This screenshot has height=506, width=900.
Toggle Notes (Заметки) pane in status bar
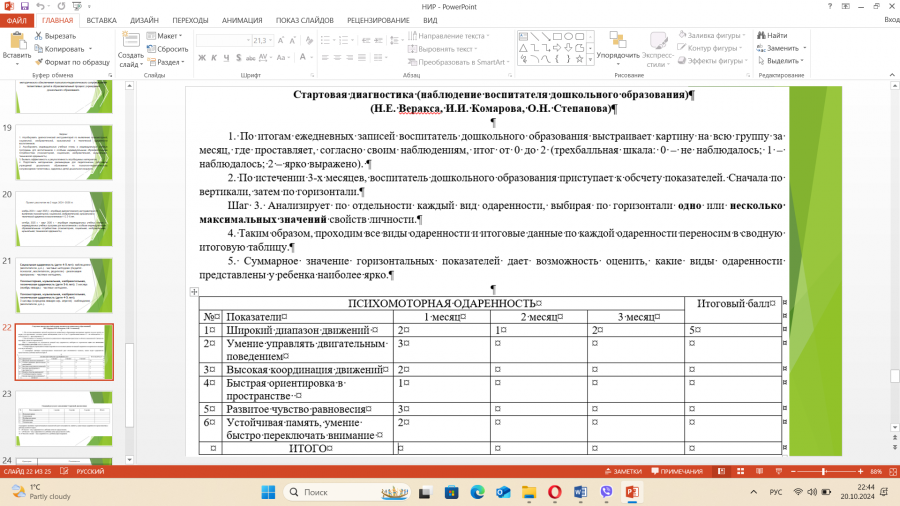[x=623, y=472]
